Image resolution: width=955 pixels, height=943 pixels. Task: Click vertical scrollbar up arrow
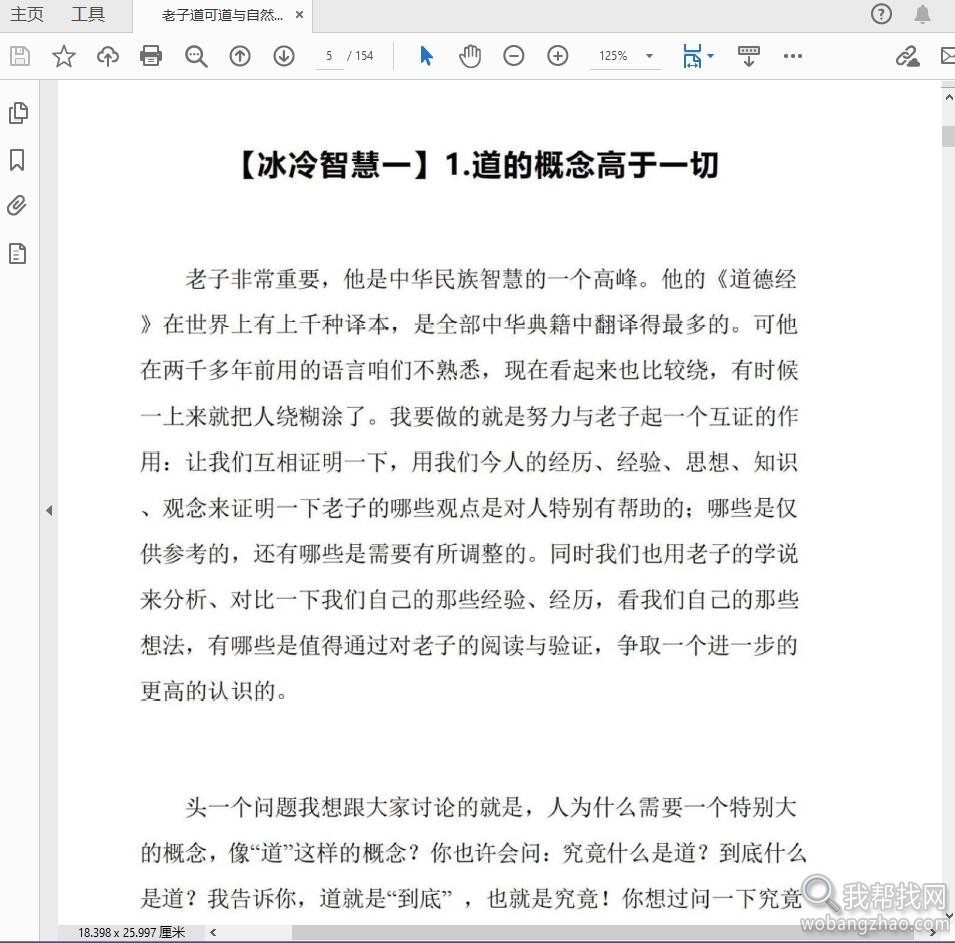(948, 97)
